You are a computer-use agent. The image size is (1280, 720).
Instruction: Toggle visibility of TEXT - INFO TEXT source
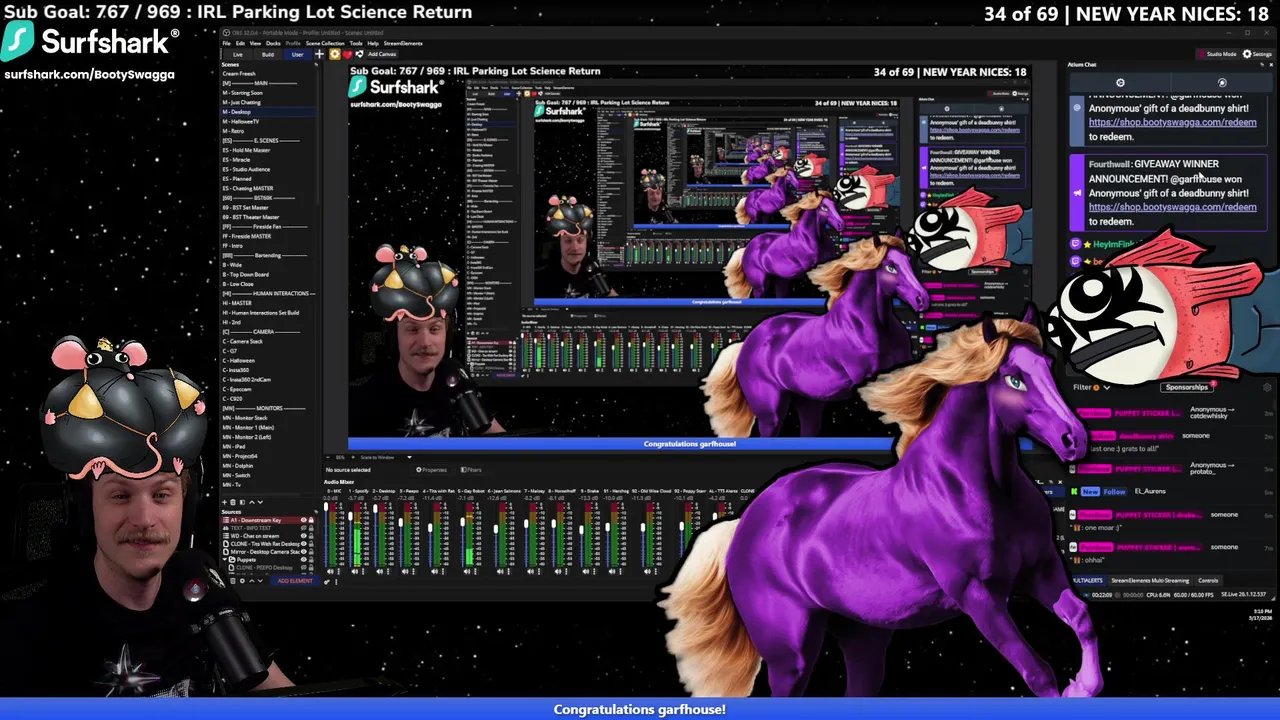[x=304, y=528]
